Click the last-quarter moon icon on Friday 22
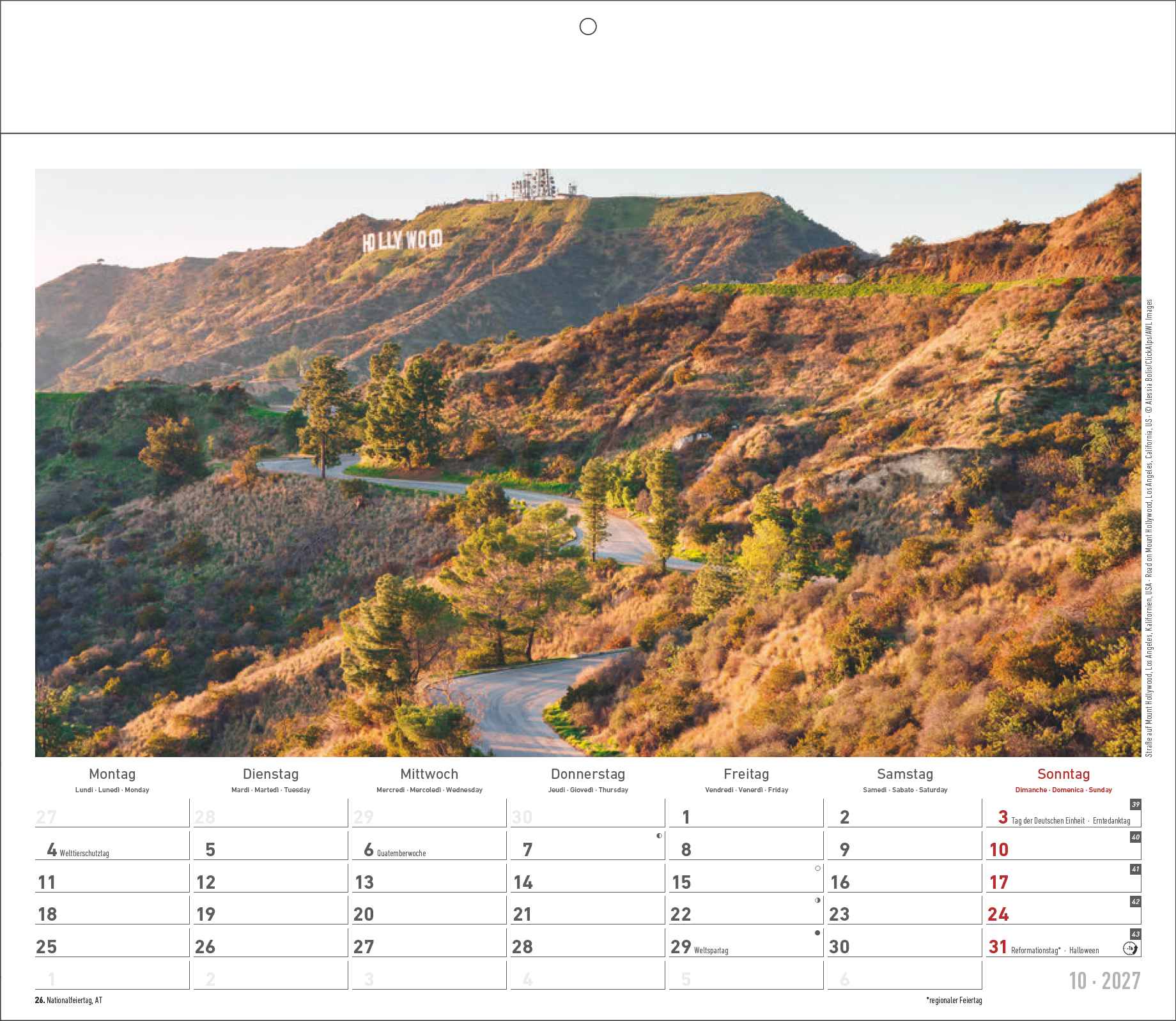The height and width of the screenshot is (1021, 1176). click(x=817, y=900)
